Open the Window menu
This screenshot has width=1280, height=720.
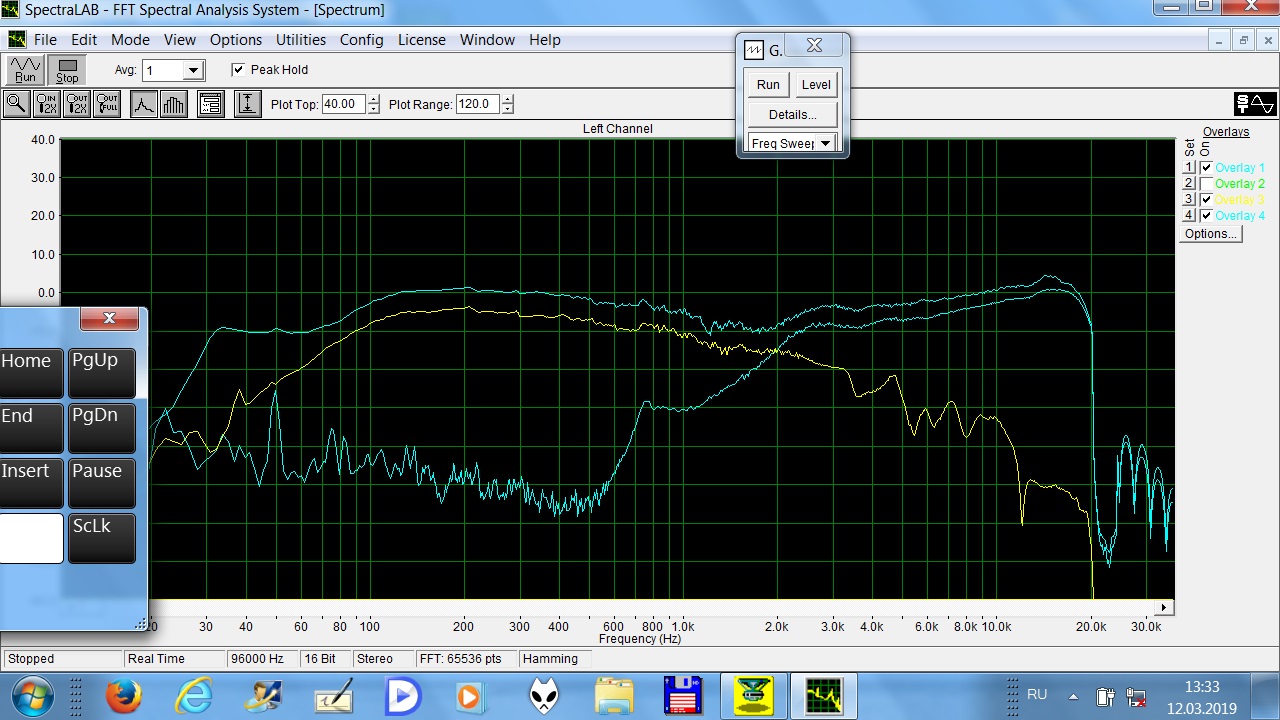tap(487, 40)
